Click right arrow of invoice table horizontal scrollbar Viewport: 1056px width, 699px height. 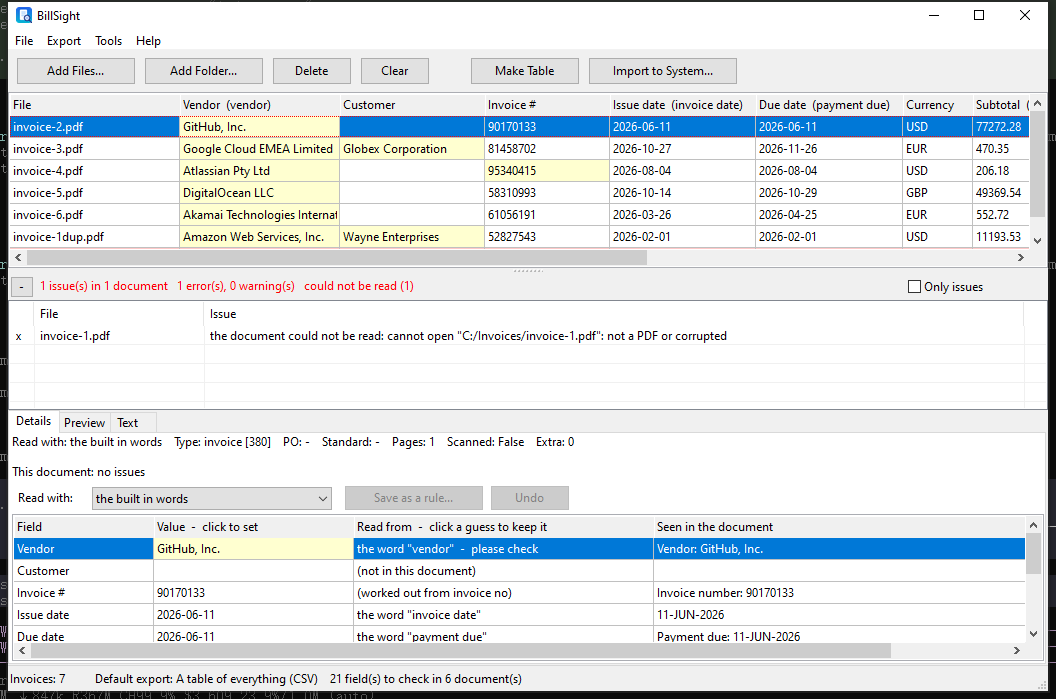pyautogui.click(x=1021, y=257)
